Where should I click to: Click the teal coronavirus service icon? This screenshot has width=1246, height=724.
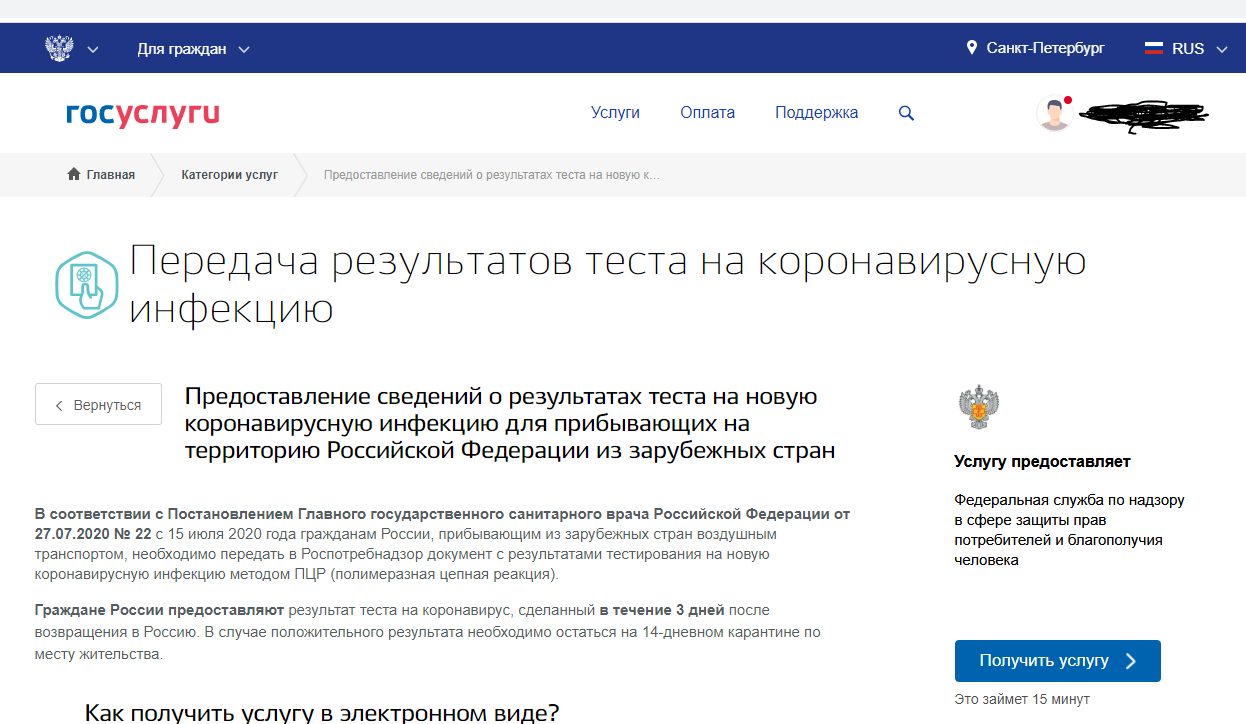(87, 284)
